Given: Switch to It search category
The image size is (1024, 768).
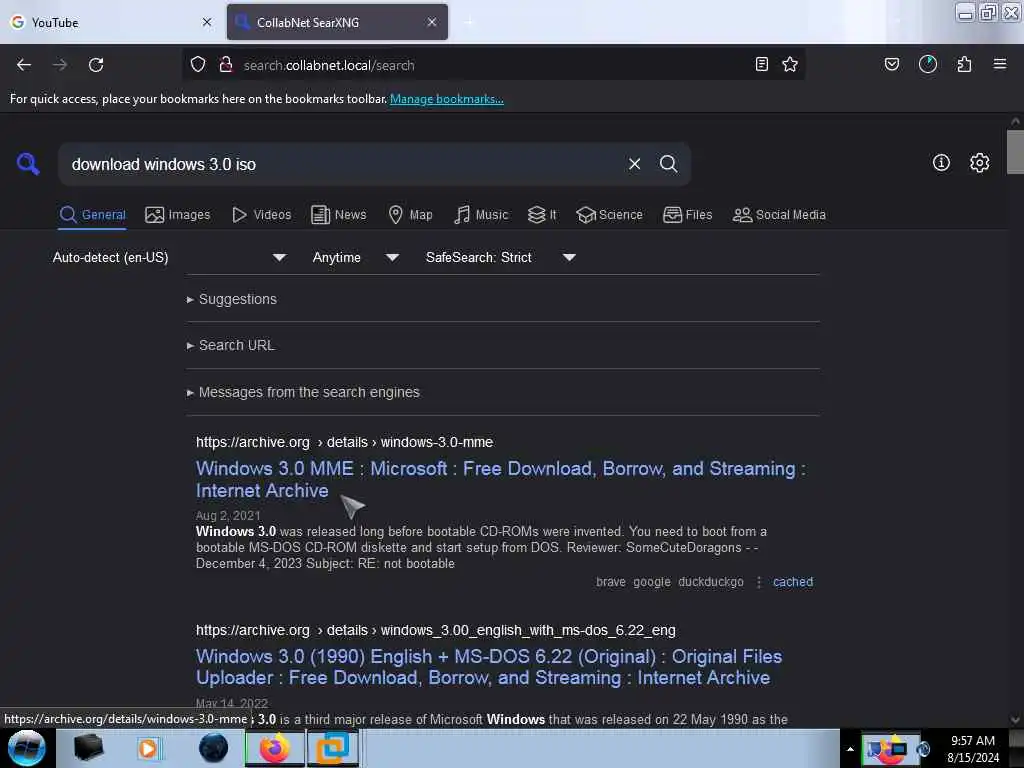Looking at the screenshot, I should coord(542,215).
